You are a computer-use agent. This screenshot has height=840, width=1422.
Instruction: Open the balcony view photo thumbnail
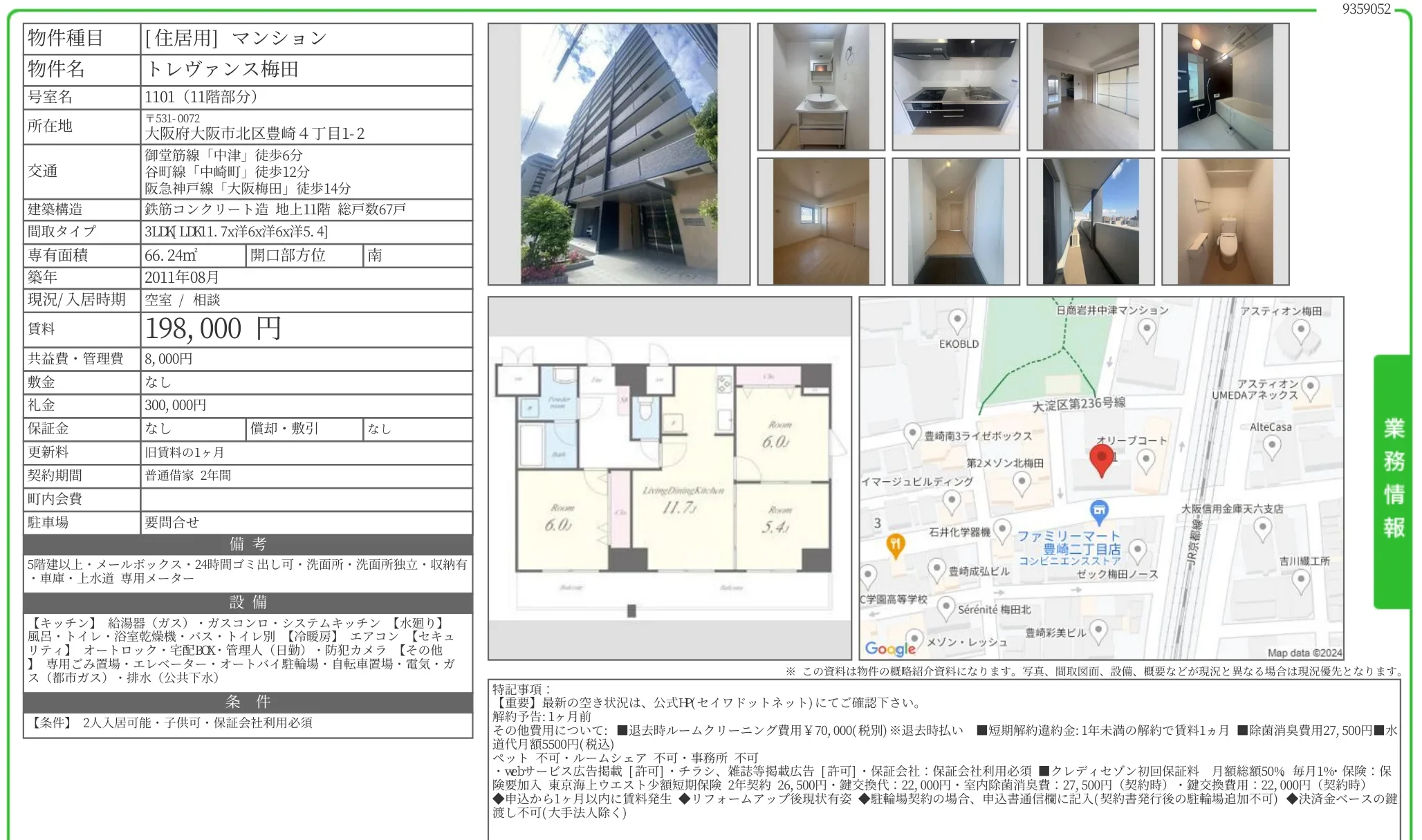click(x=1090, y=222)
